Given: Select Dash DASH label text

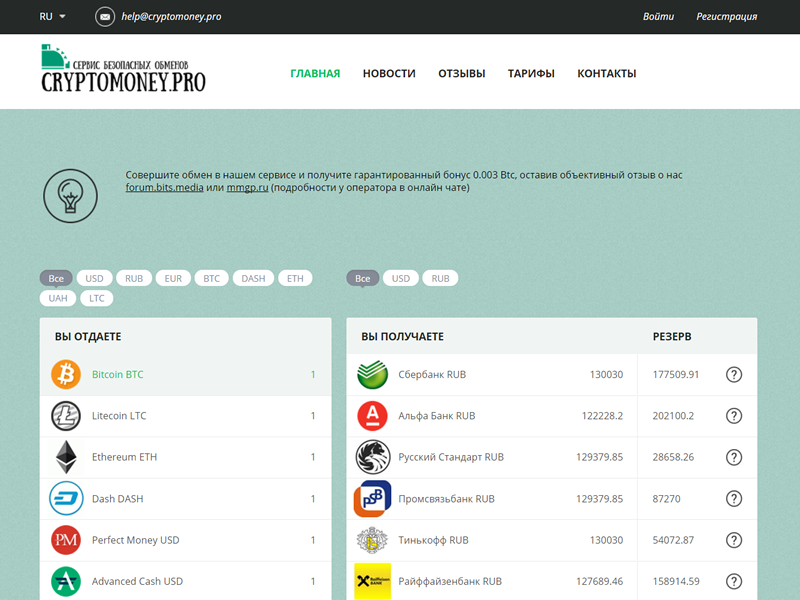Looking at the screenshot, I should point(118,498).
